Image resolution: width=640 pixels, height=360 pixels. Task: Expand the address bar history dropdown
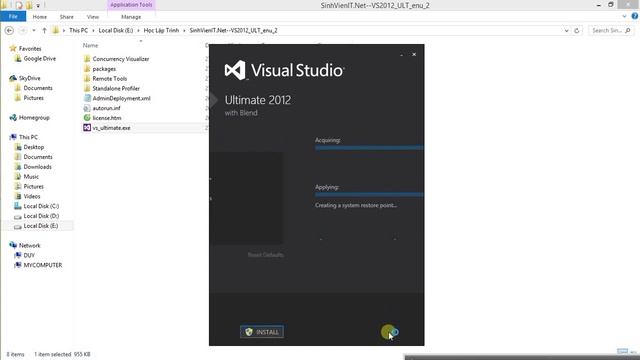567,31
